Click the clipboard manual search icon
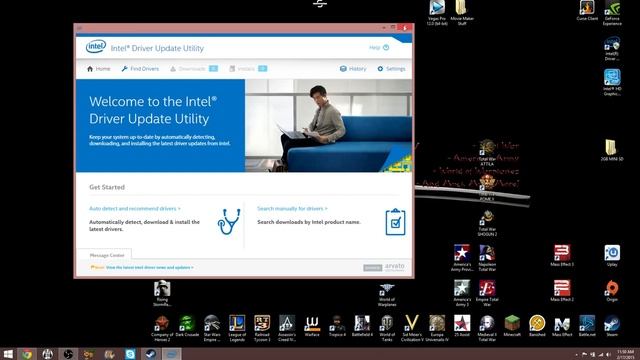This screenshot has height=360, width=640. 395,222
